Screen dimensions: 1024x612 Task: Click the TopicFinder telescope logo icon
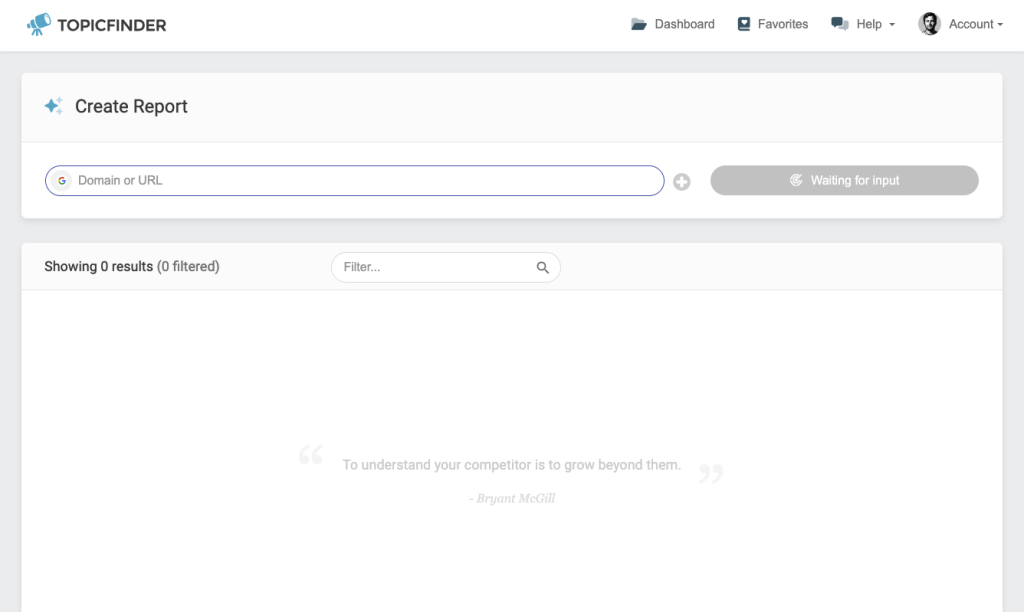pos(39,24)
